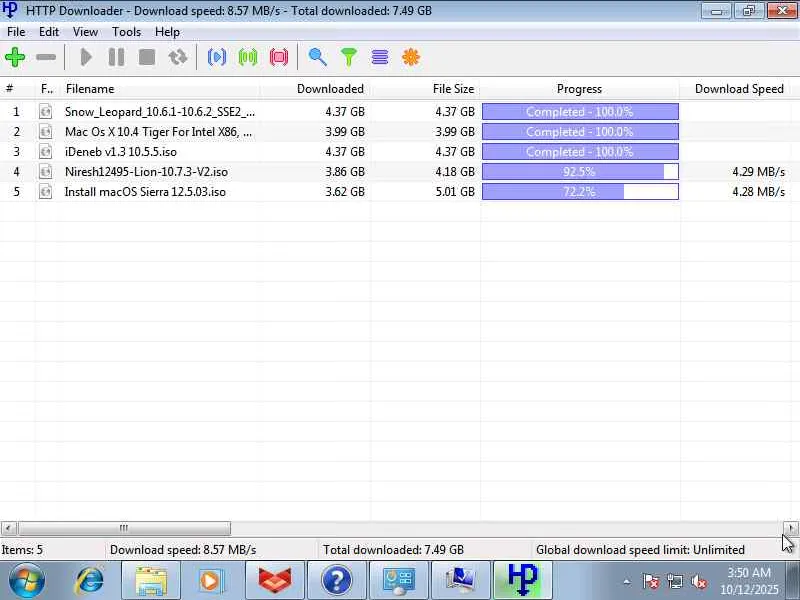Click the blue Start Inactive icon

pyautogui.click(x=217, y=57)
